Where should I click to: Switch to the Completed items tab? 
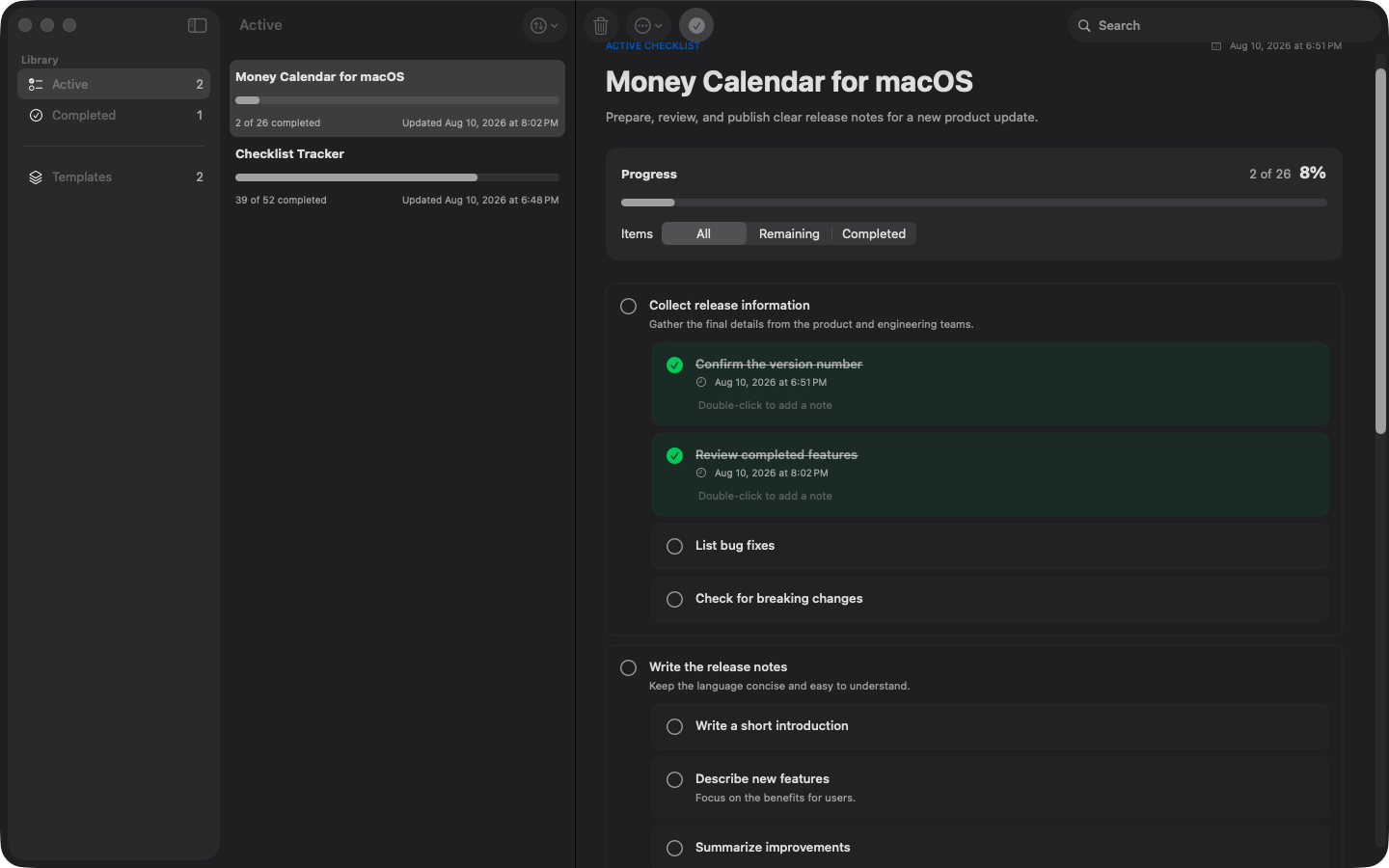(874, 233)
